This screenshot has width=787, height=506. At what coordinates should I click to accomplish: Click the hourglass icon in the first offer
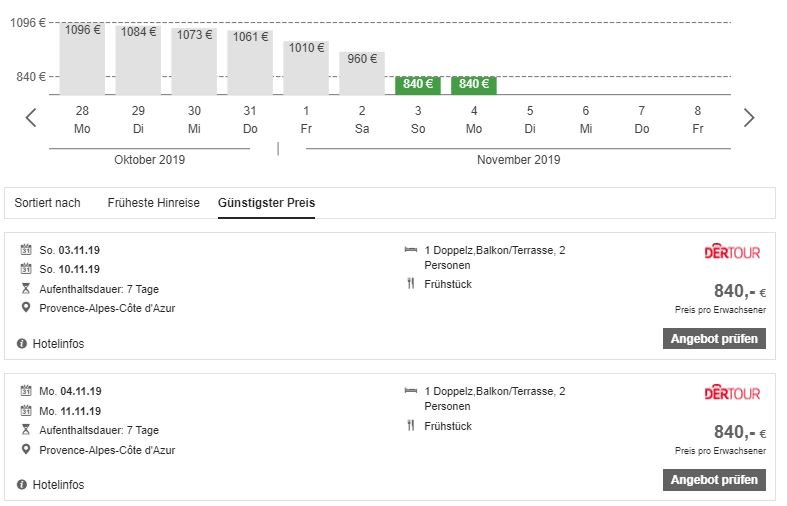(x=25, y=289)
